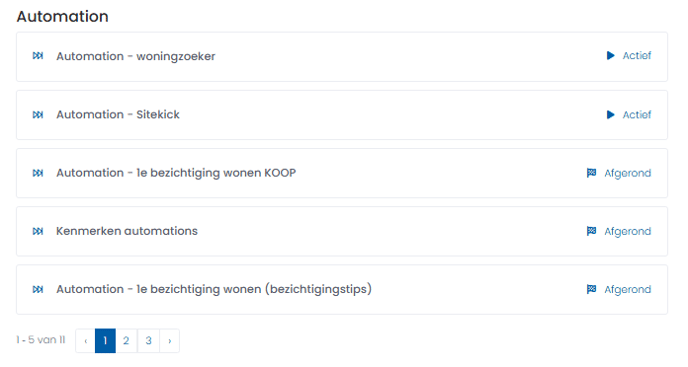The height and width of the screenshot is (367, 688).
Task: Click the play icon in the woningzoeker row
Action: click(x=610, y=55)
